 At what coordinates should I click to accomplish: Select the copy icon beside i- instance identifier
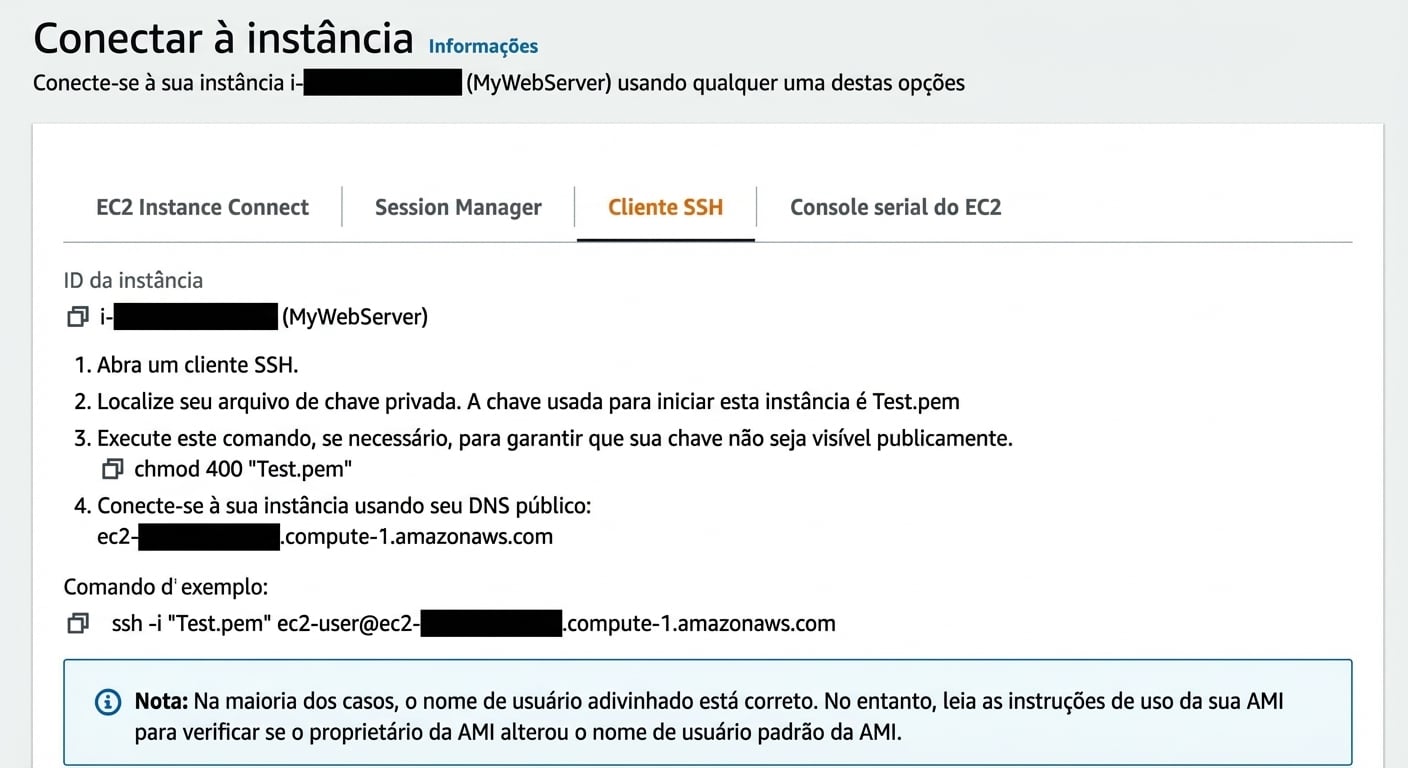tap(77, 316)
